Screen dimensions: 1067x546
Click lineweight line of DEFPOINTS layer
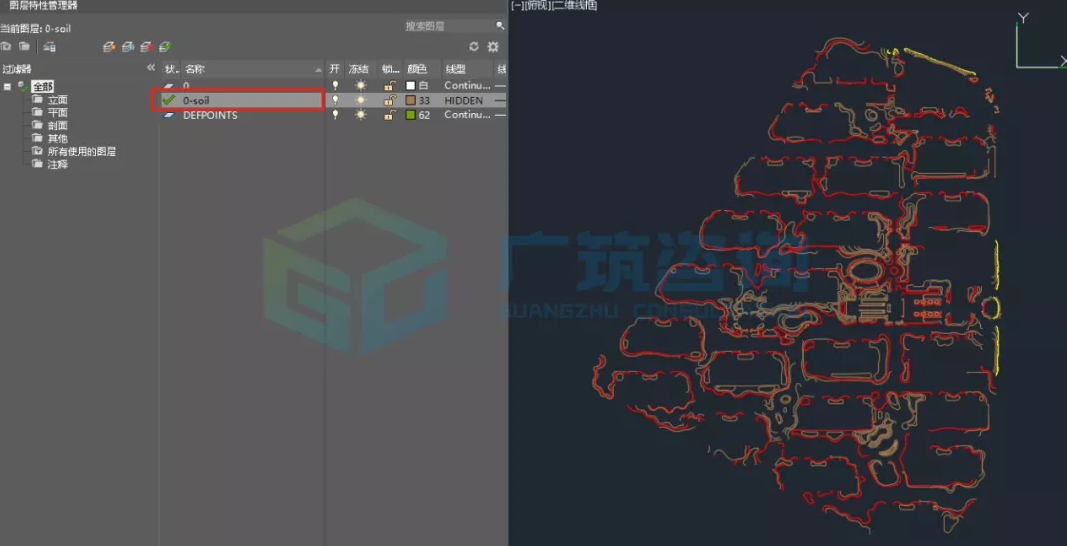(501, 115)
